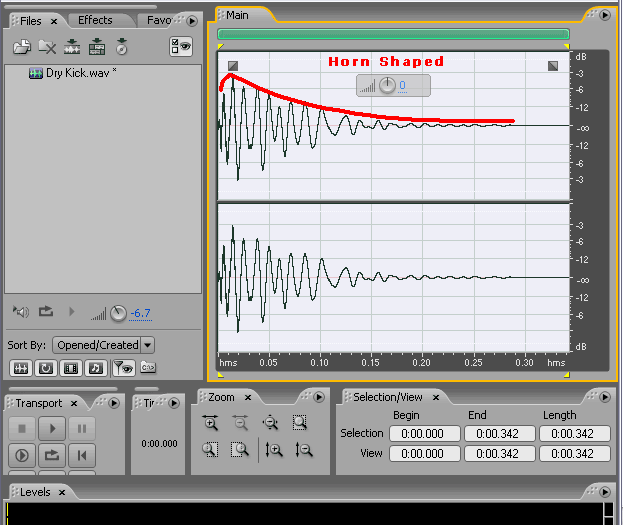The width and height of the screenshot is (623, 525).
Task: Click the Zoom Out Full Both Axes icon
Action: (270, 422)
